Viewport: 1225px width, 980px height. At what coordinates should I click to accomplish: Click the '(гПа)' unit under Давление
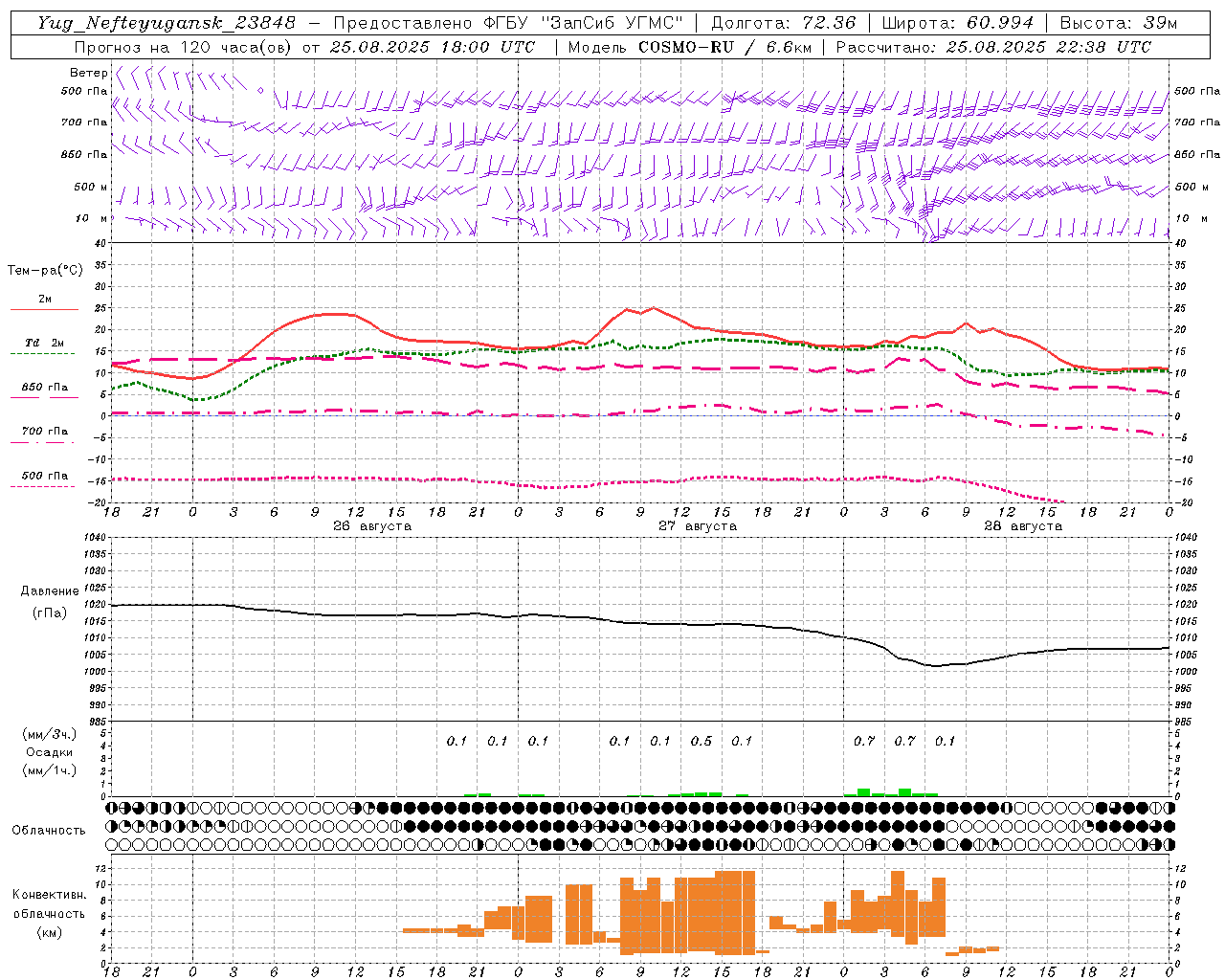click(x=50, y=612)
